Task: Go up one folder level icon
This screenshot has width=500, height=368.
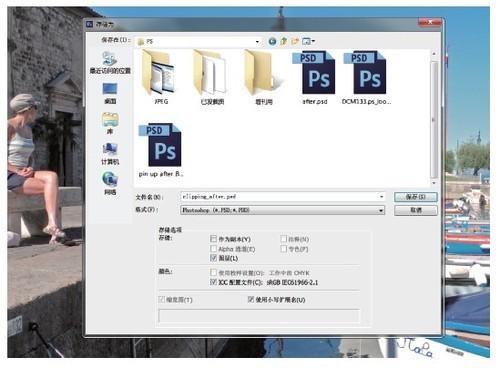Action: 284,41
